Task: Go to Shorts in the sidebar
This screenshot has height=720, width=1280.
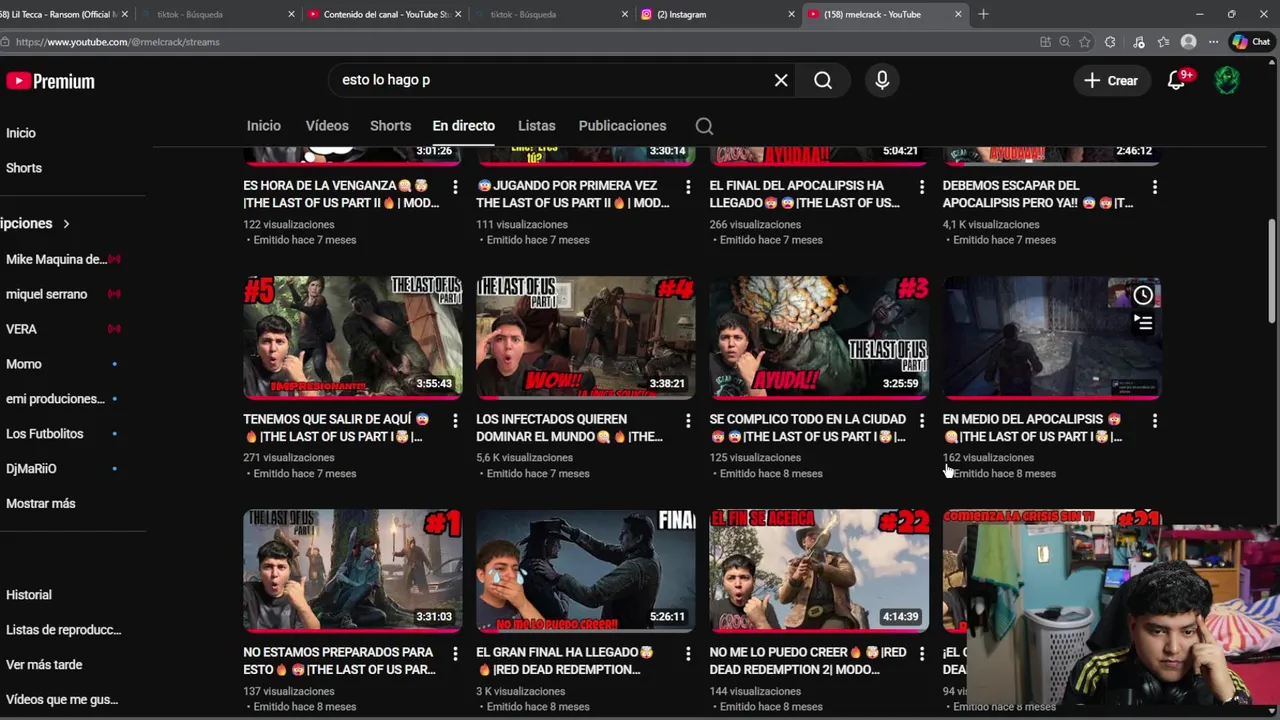Action: point(24,168)
